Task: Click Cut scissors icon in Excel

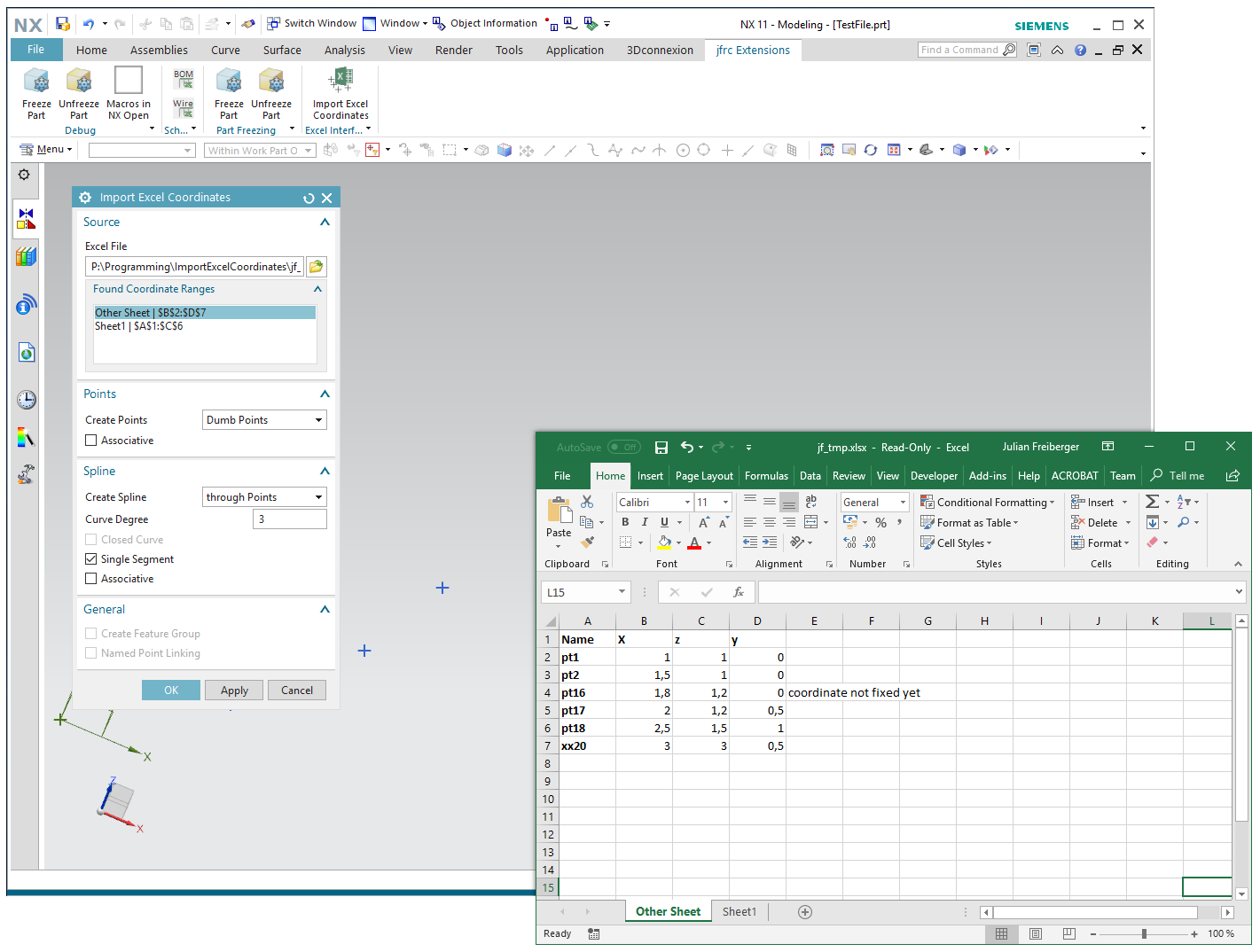Action: pos(587,502)
